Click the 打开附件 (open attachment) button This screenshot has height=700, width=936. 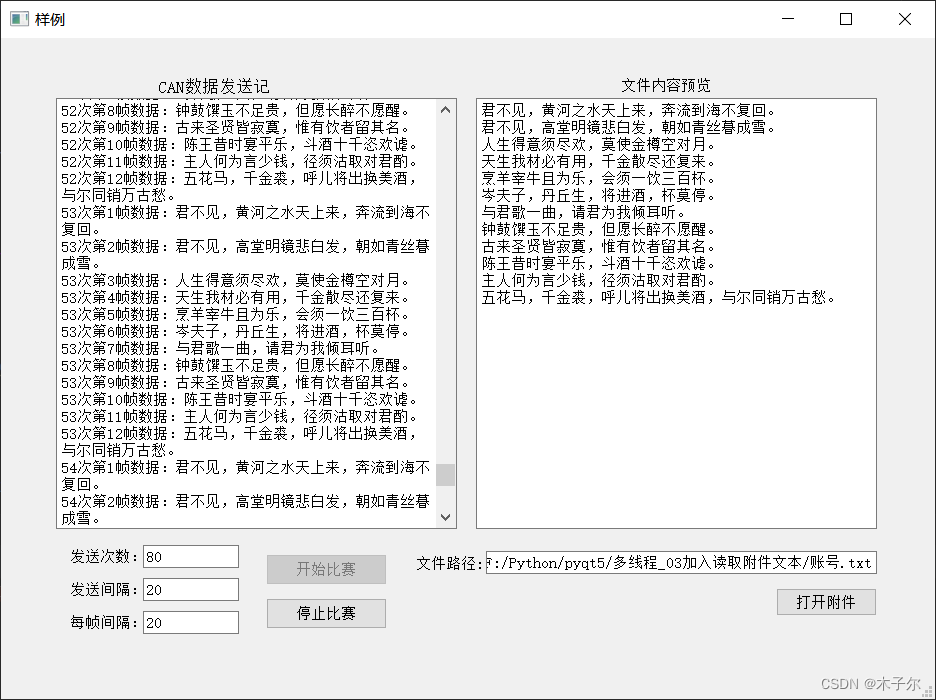pos(826,602)
